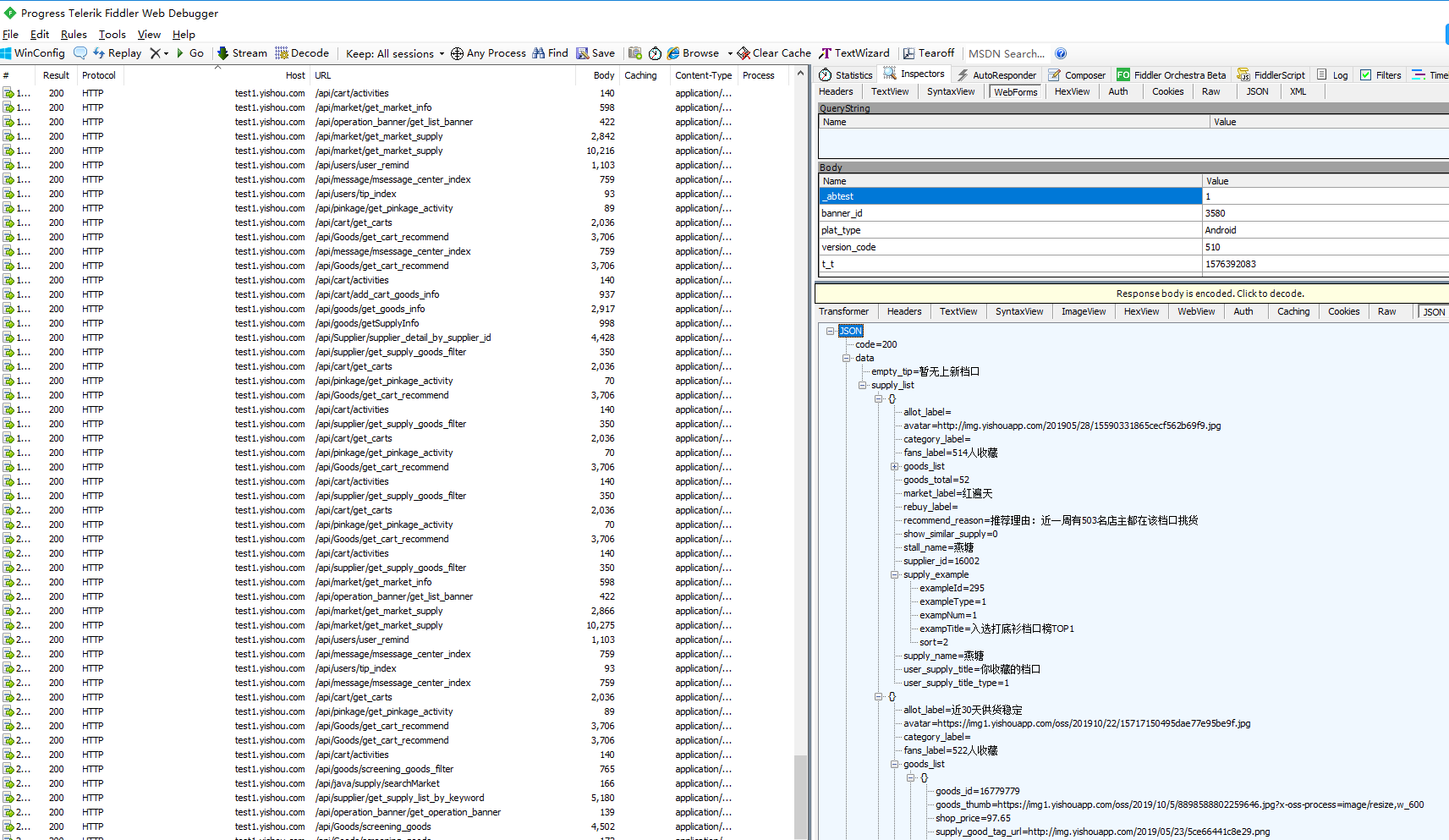Sort sessions by Result column header
Image resolution: width=1449 pixels, height=840 pixels.
tap(56, 75)
